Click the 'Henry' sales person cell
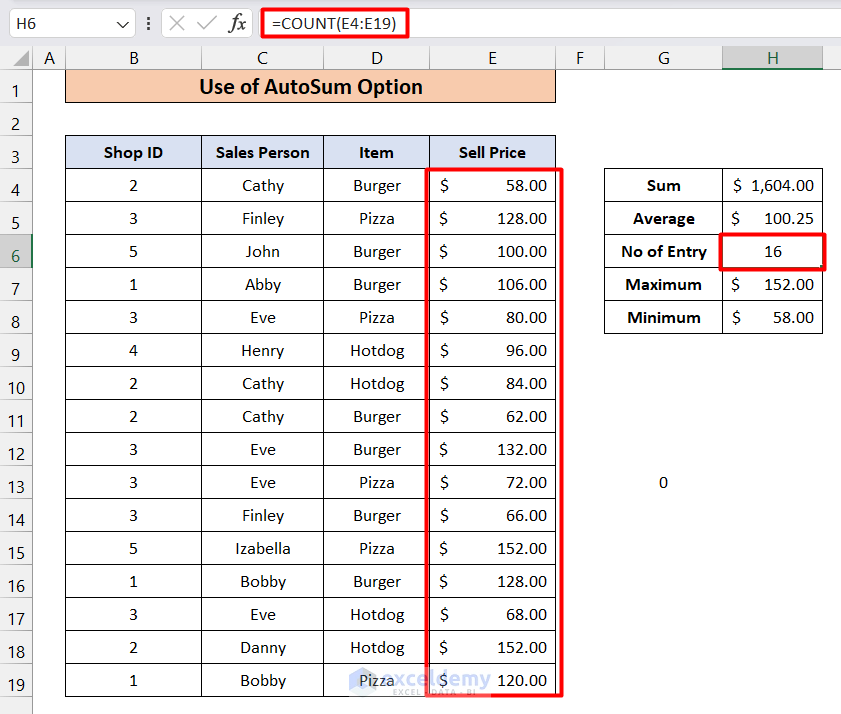Screen dimensions: 841x714 262,350
